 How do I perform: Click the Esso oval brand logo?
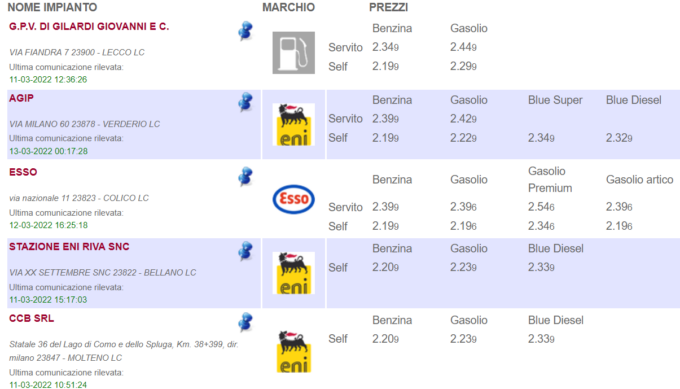294,199
